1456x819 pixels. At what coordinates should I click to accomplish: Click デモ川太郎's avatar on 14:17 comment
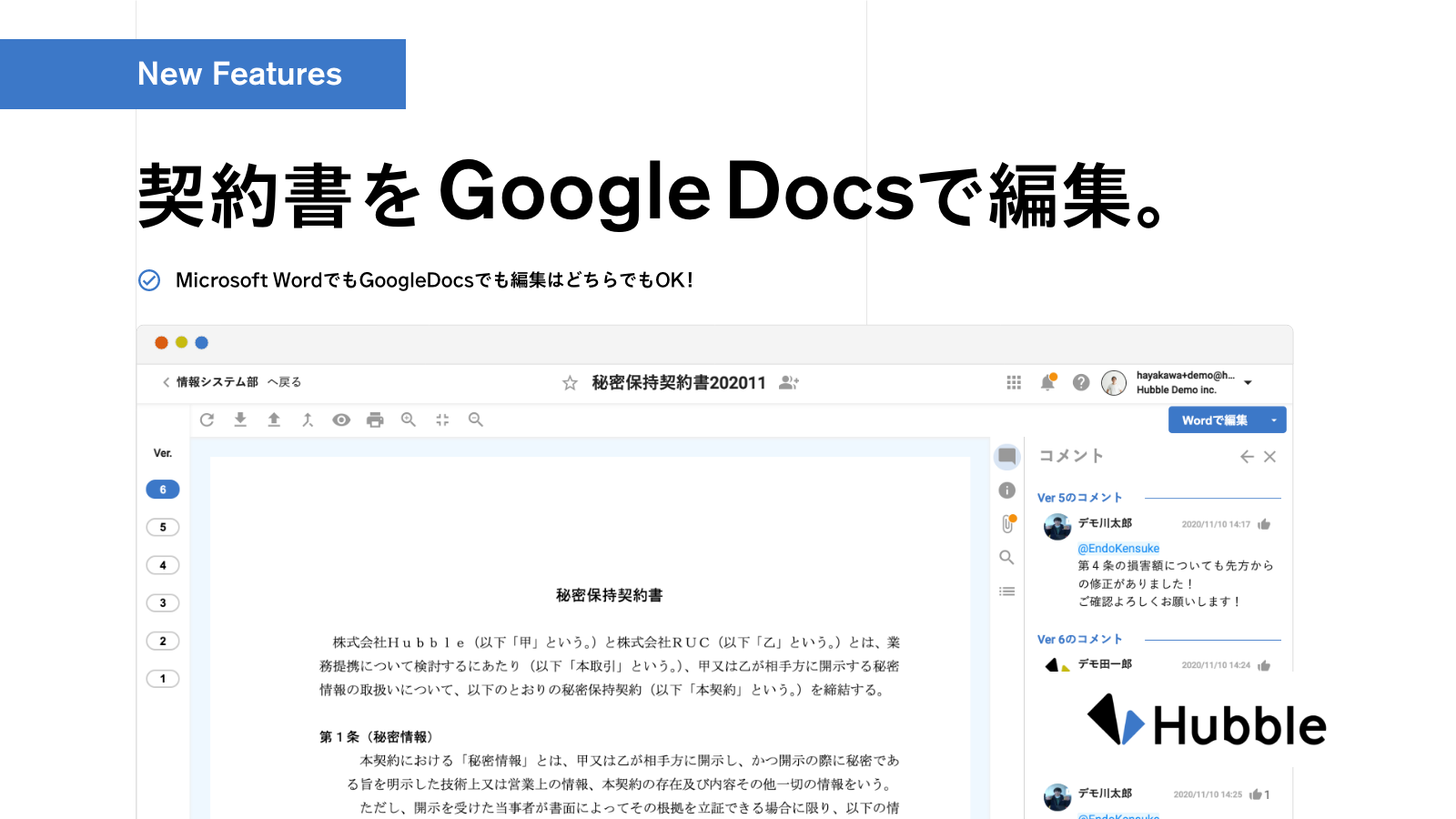click(1057, 527)
